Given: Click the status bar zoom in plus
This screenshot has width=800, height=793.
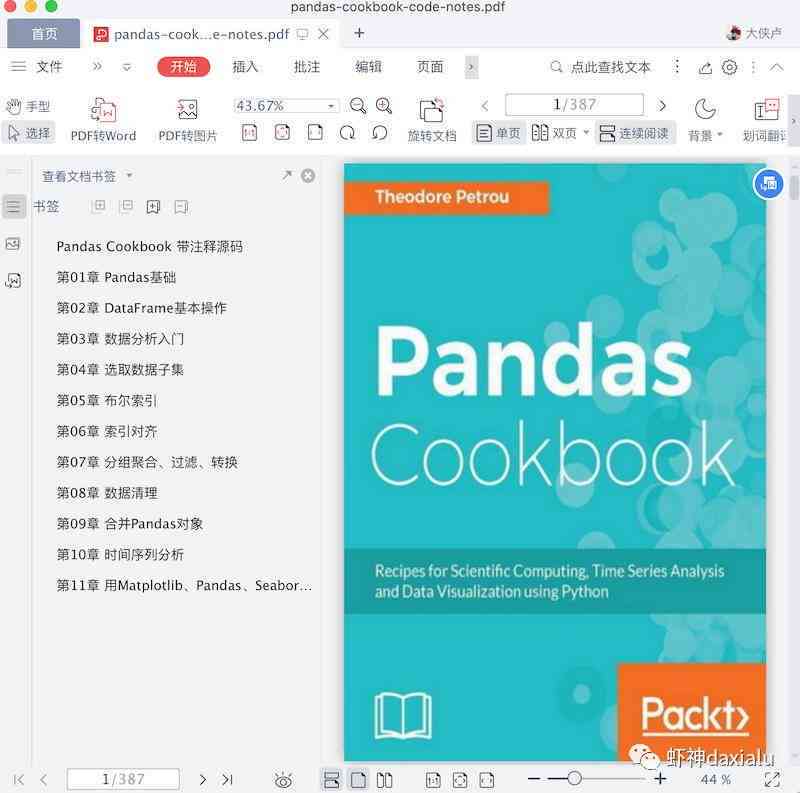Looking at the screenshot, I should pos(660,778).
